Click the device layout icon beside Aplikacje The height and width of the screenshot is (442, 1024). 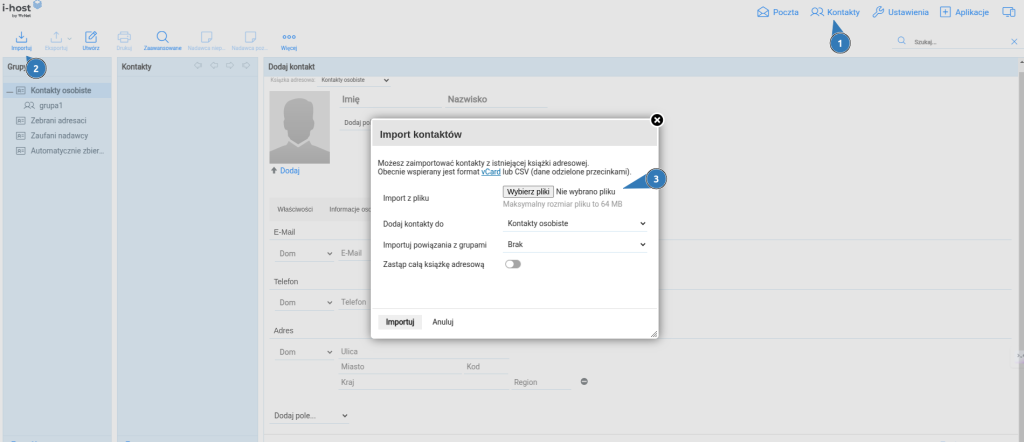click(x=1008, y=12)
